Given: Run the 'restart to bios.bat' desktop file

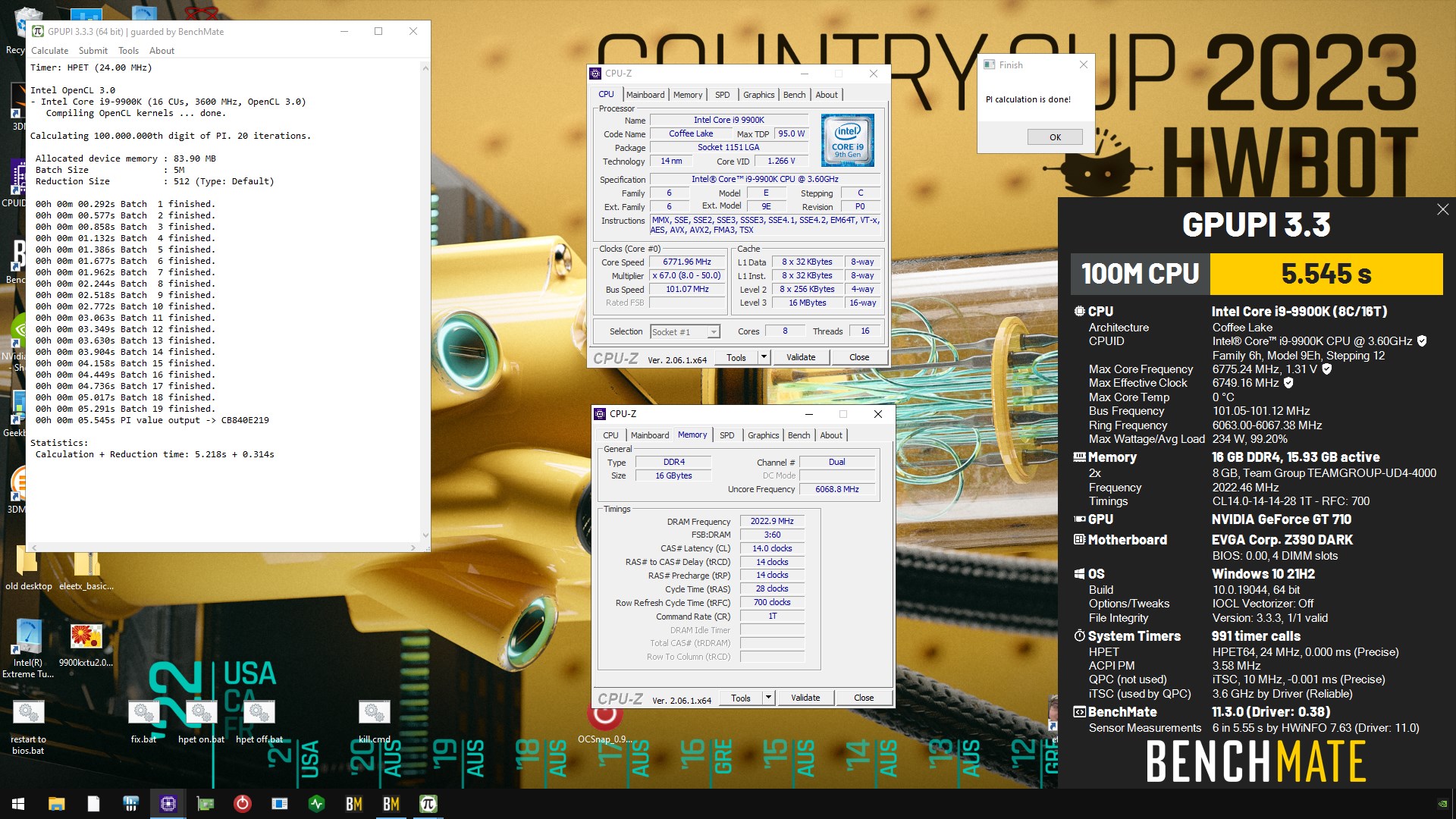Looking at the screenshot, I should point(28,726).
